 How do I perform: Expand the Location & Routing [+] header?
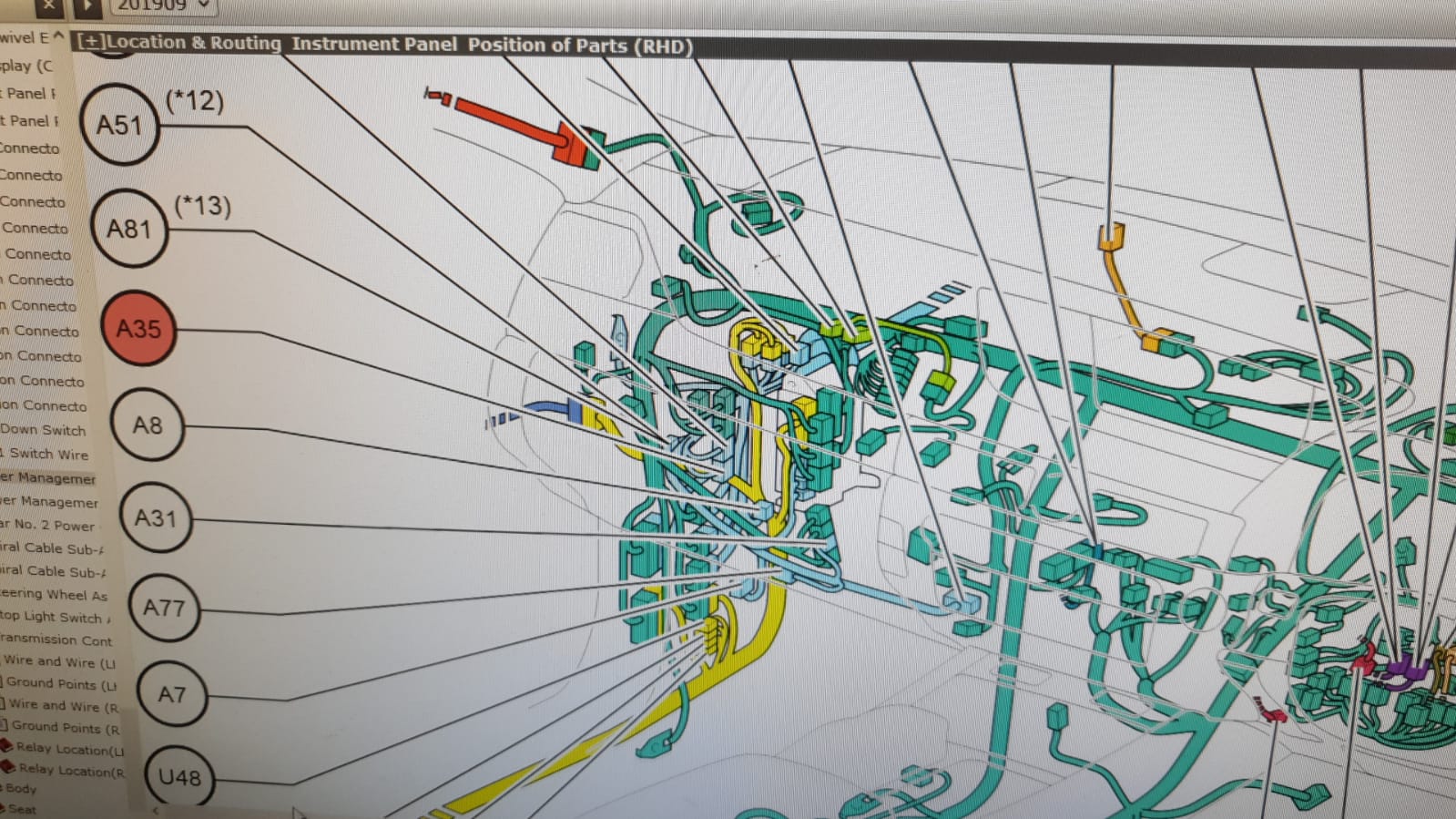coord(91,42)
